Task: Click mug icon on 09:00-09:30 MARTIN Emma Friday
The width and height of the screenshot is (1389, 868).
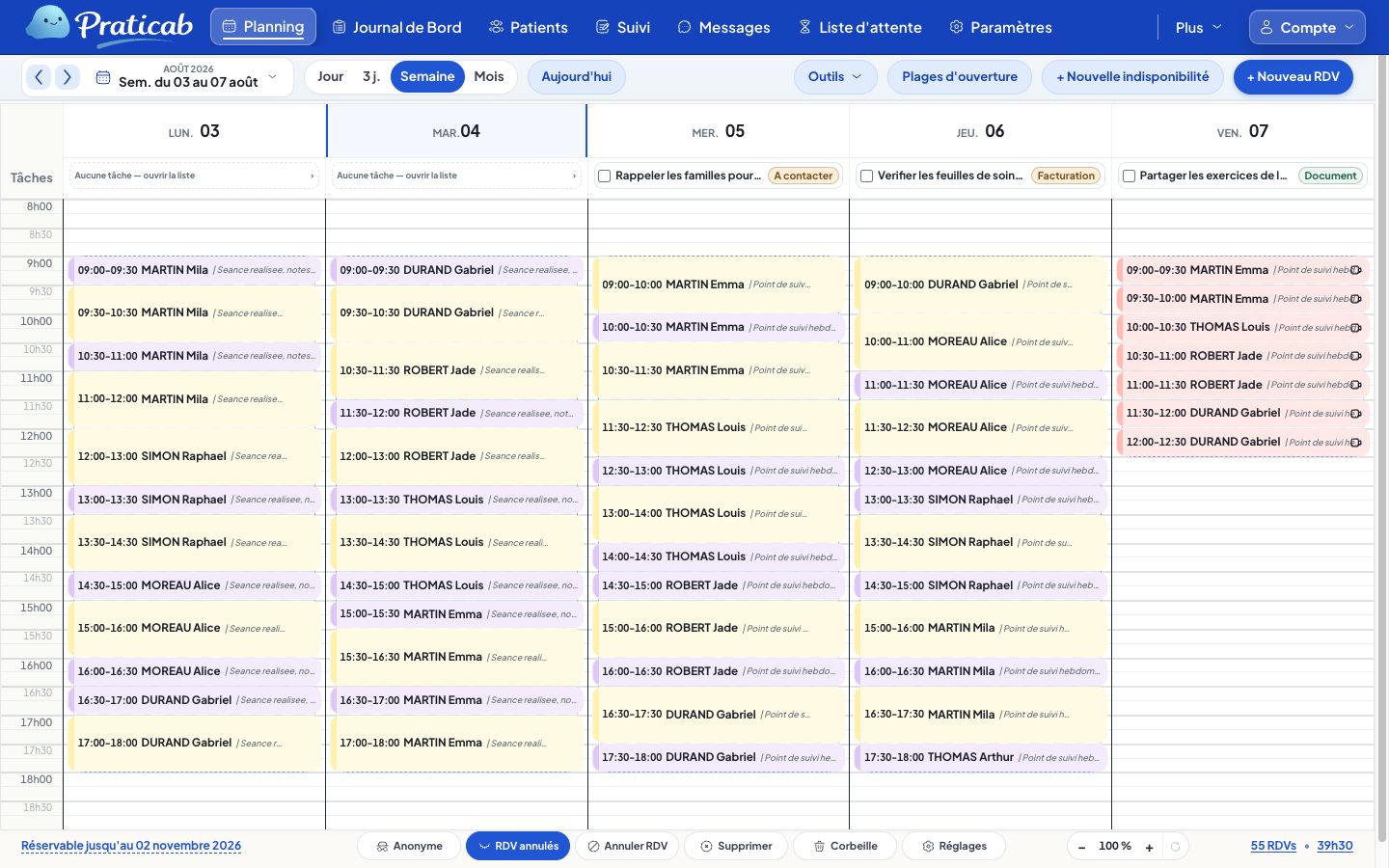Action: [1355, 270]
